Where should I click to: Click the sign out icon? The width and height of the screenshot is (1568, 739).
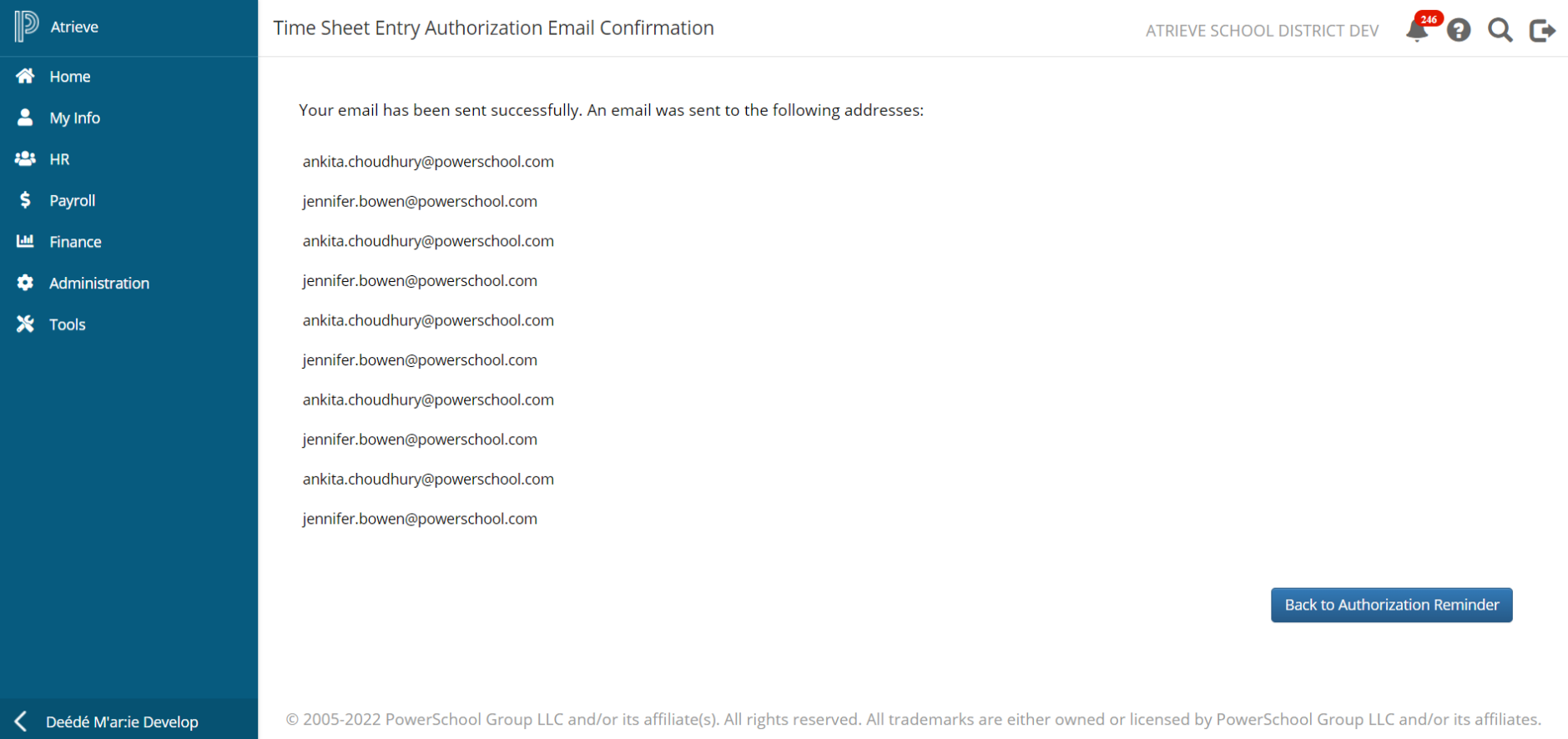(1542, 30)
